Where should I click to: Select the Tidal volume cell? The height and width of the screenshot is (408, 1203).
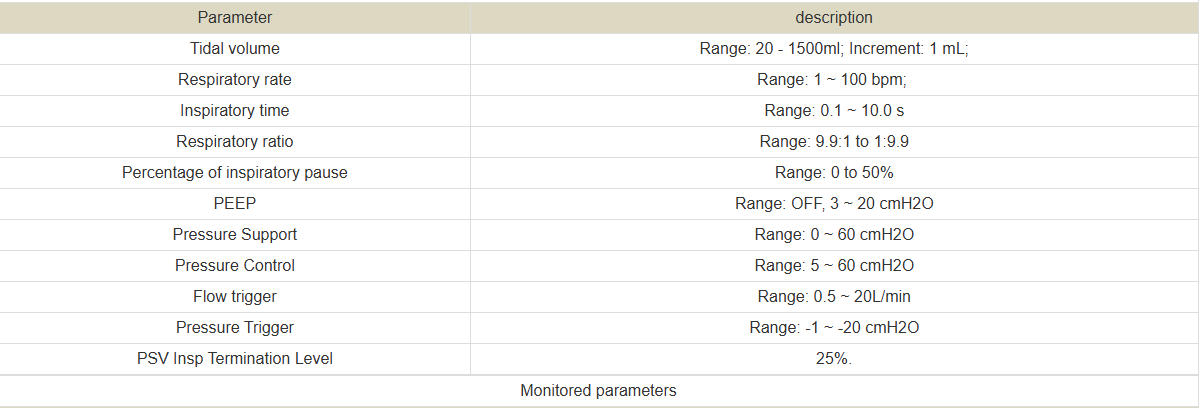235,48
